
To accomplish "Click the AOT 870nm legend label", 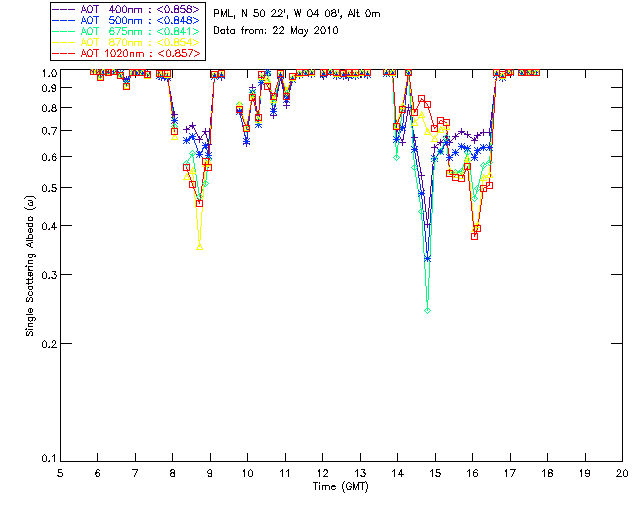I will click(140, 42).
